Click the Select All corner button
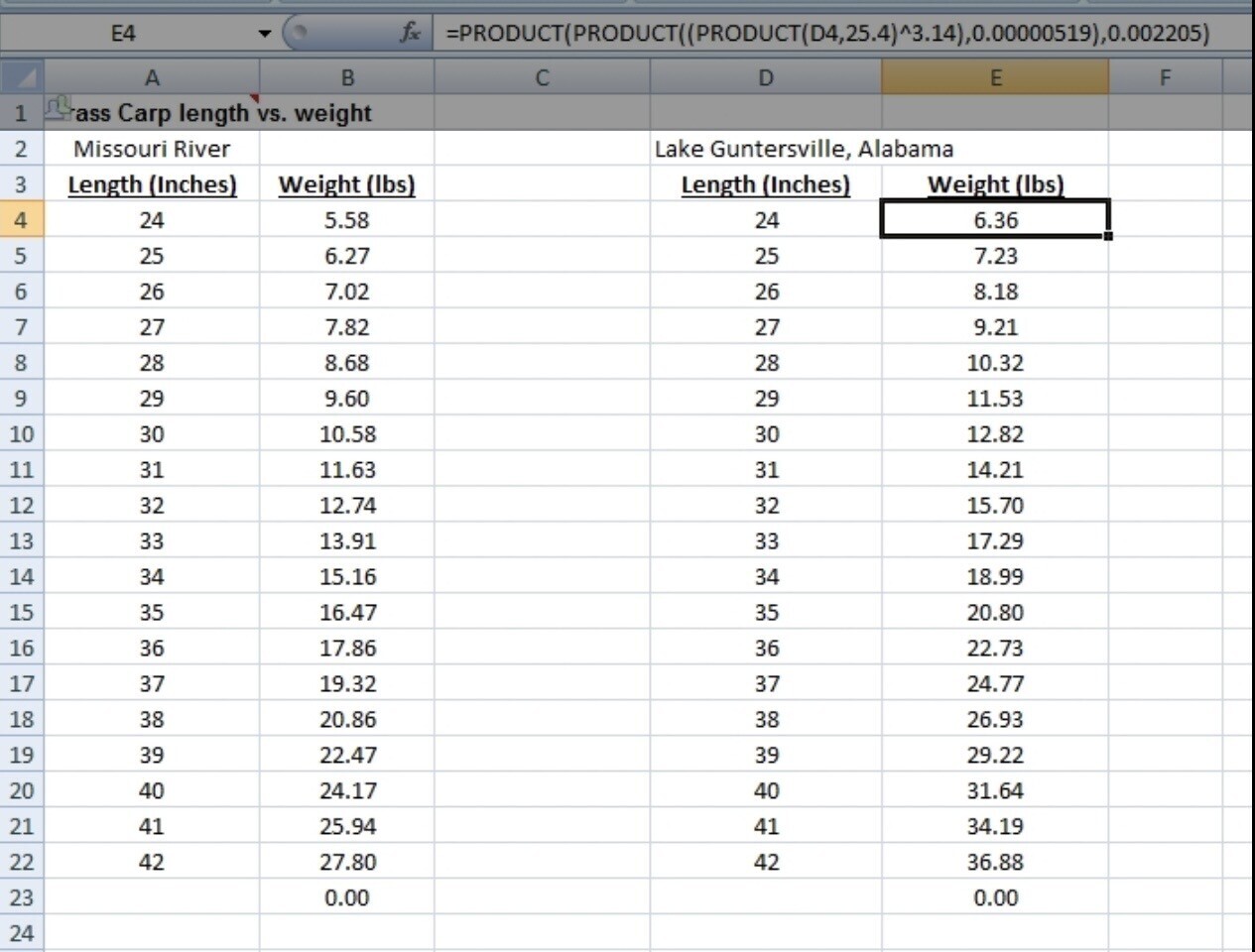Image resolution: width=1255 pixels, height=952 pixels. [22, 77]
